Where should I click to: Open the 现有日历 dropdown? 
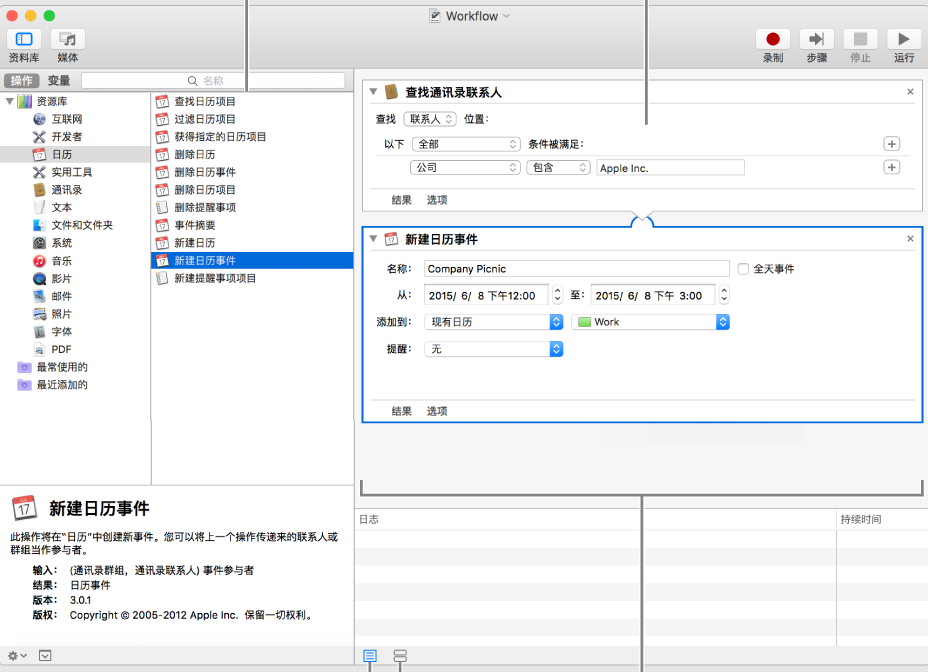coord(494,322)
